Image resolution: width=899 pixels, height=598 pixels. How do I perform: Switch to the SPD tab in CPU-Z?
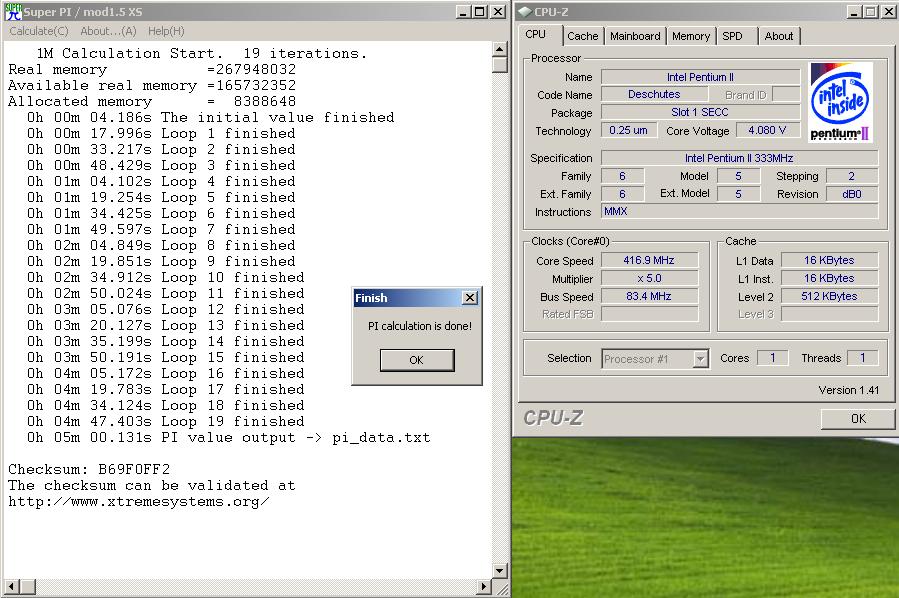pos(732,36)
